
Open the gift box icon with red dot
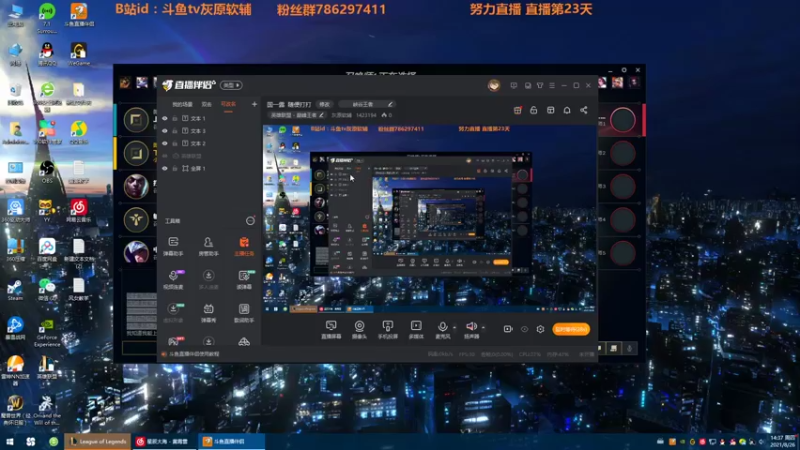coord(517,110)
